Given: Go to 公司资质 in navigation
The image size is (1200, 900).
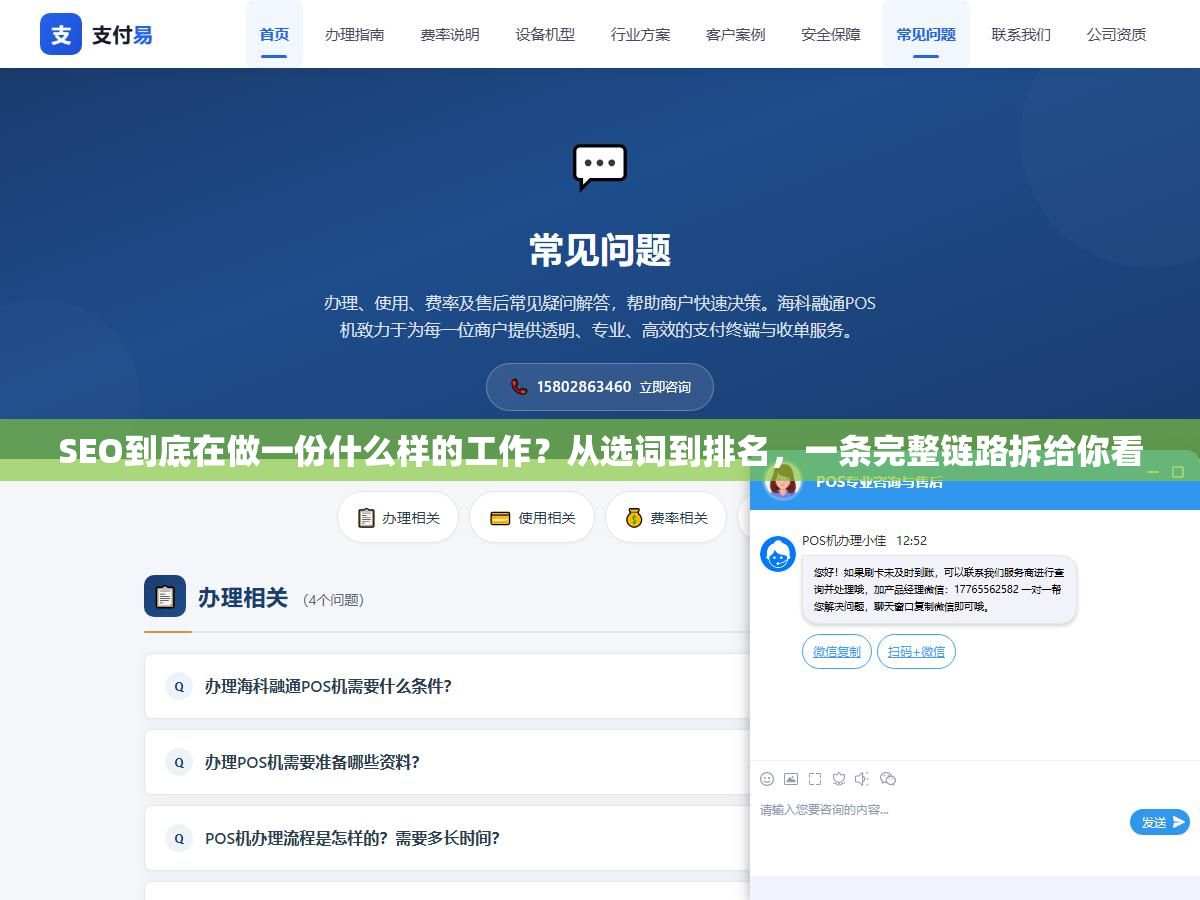Looking at the screenshot, I should click(x=1117, y=34).
